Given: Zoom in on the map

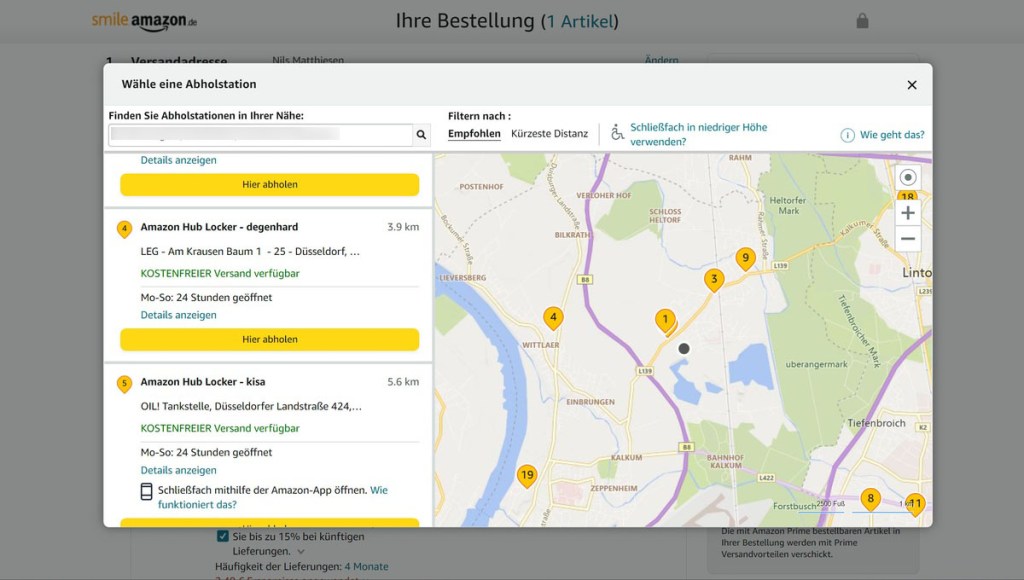Looking at the screenshot, I should 908,213.
